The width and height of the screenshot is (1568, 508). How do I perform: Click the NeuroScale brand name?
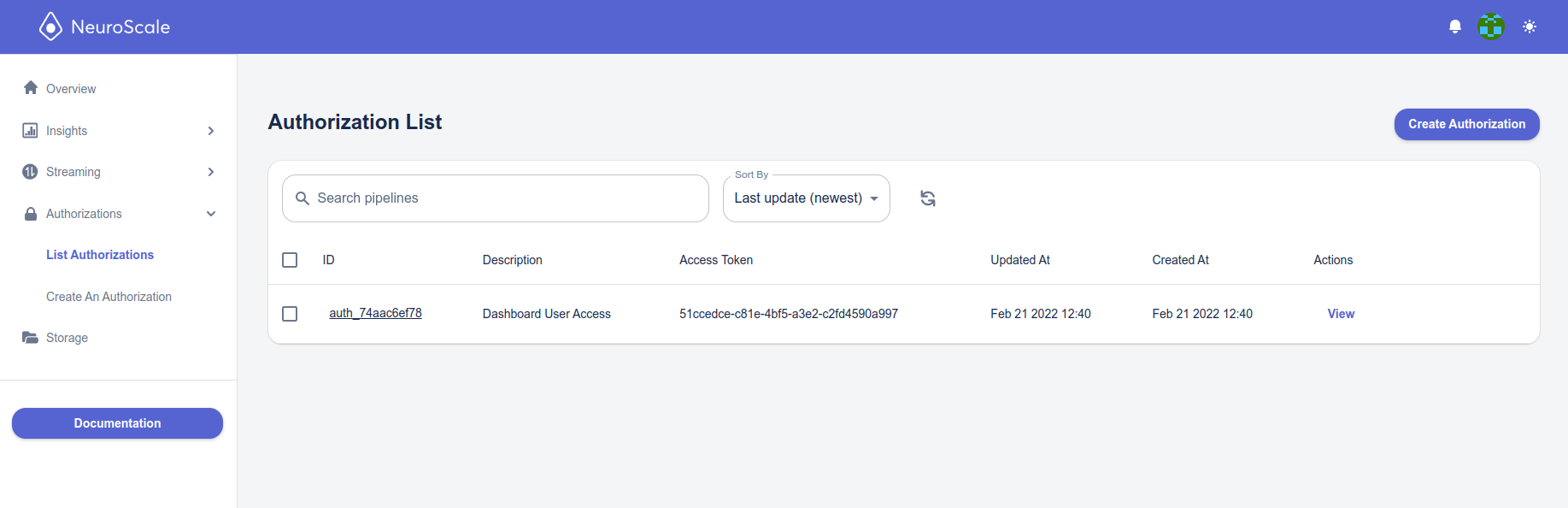pyautogui.click(x=120, y=27)
